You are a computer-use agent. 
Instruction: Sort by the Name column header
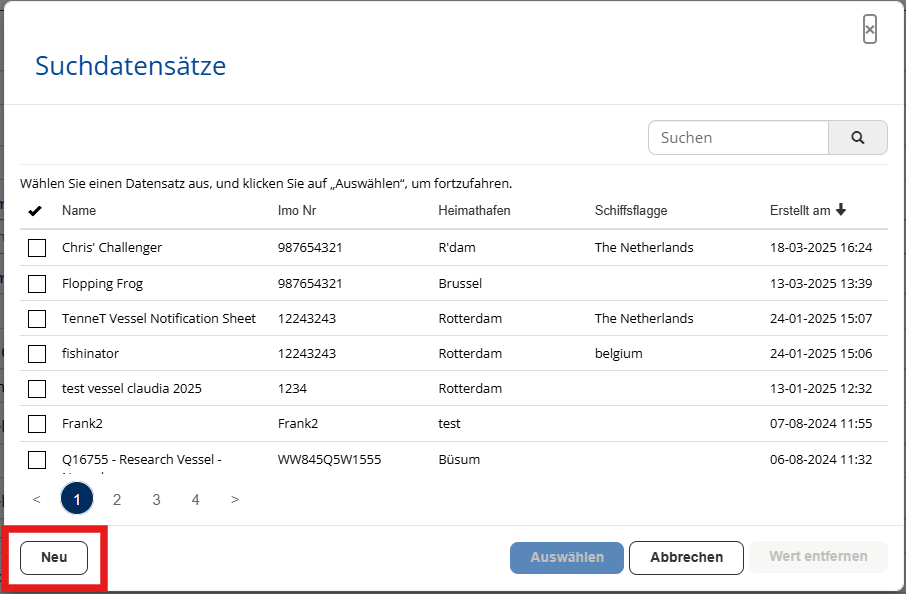(79, 211)
